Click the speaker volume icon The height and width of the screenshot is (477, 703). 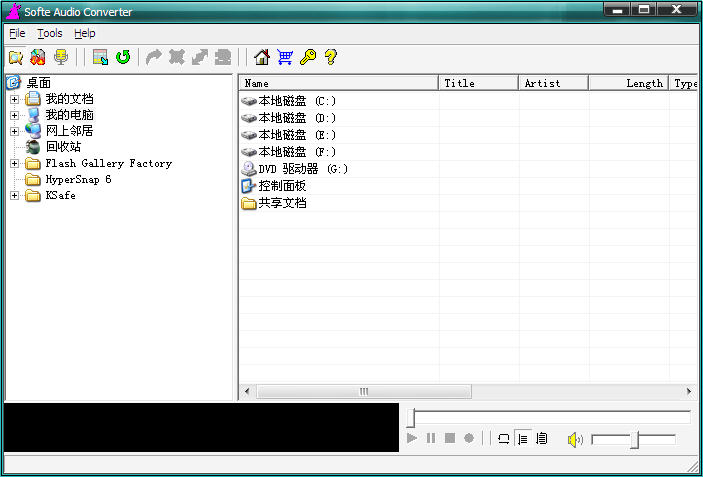[x=575, y=439]
